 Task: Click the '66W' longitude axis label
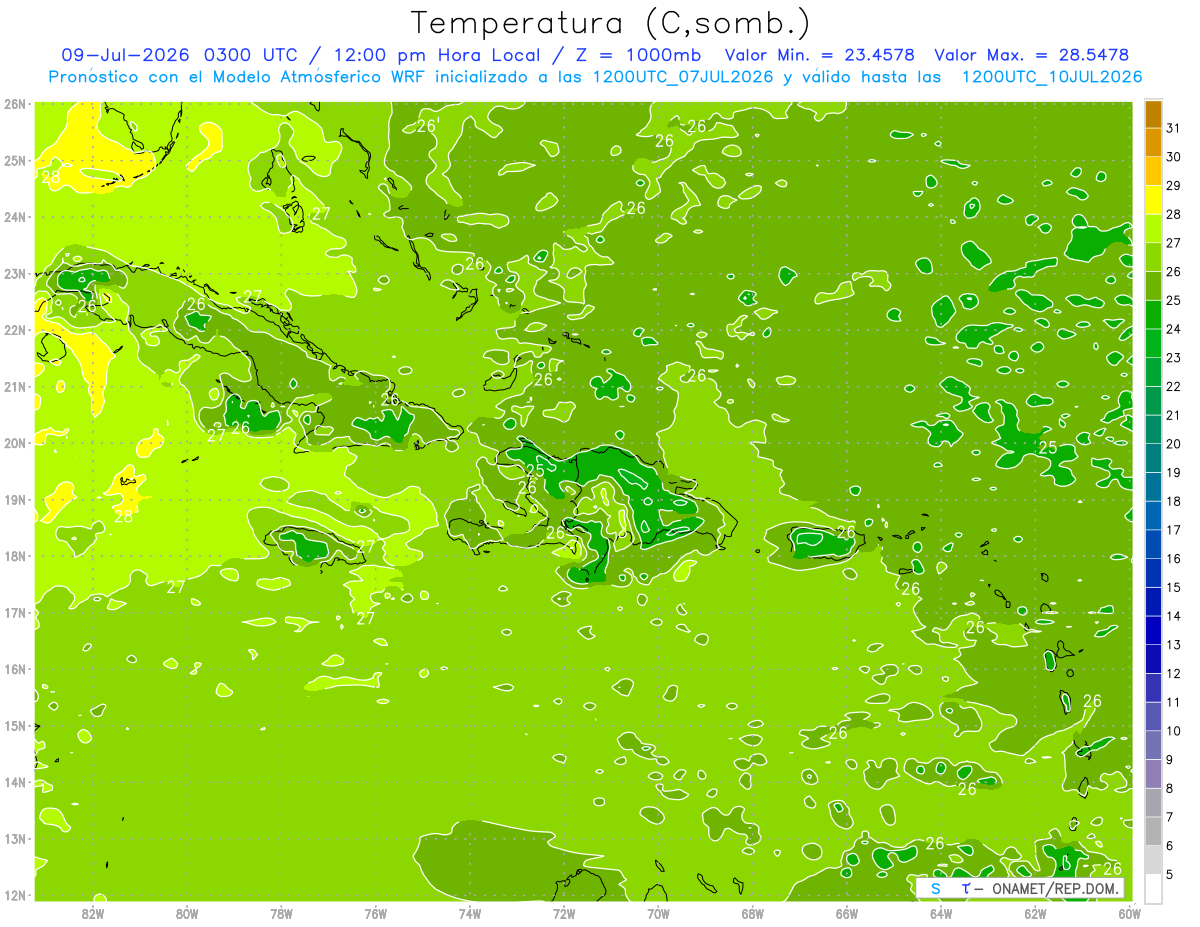[x=847, y=912]
